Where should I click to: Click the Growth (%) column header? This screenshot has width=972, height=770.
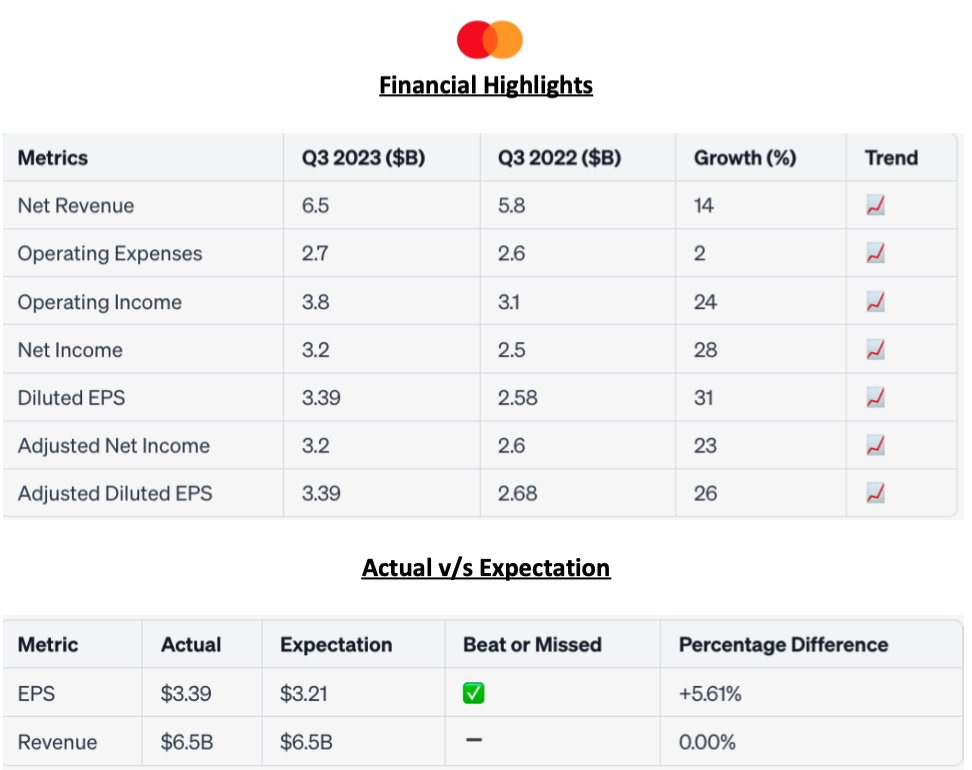(x=745, y=158)
